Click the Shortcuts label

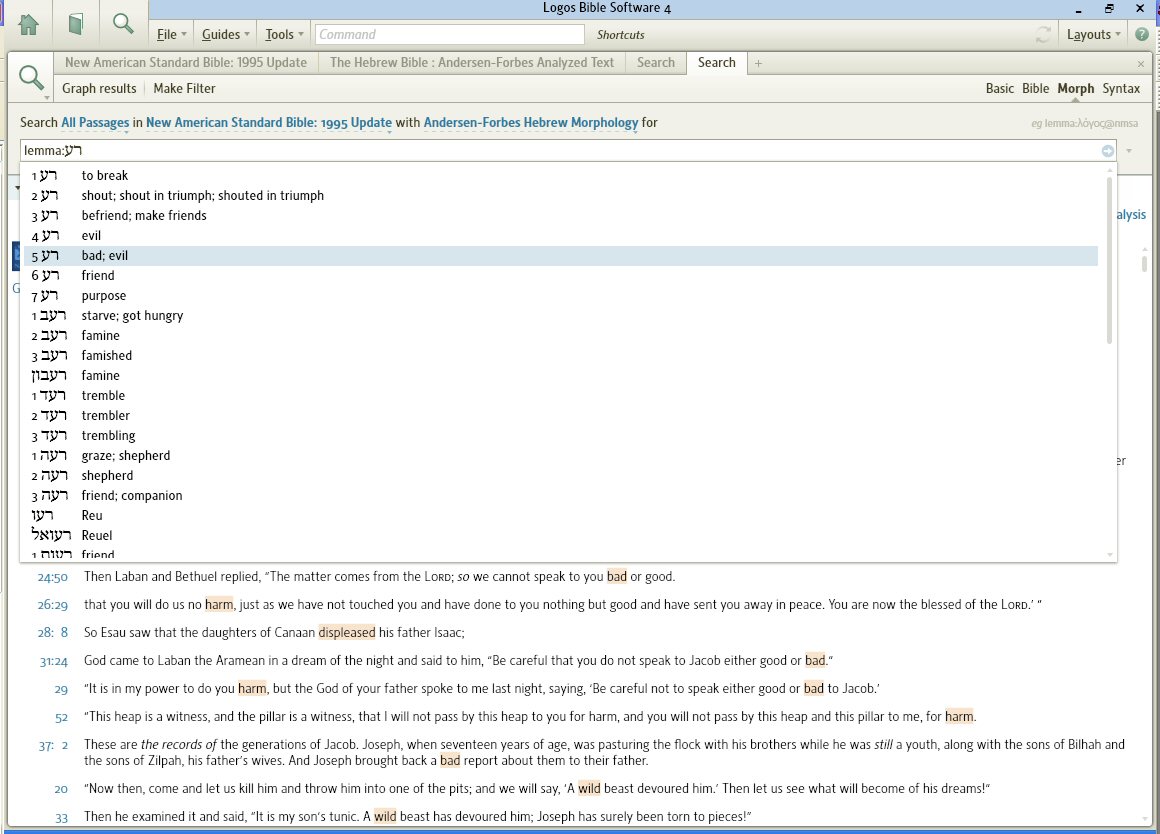point(620,35)
